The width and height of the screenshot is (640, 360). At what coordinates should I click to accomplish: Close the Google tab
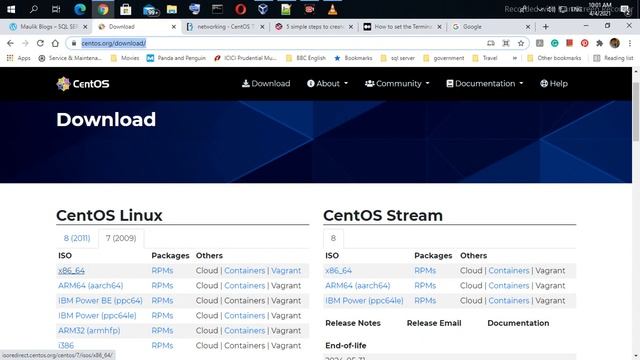[x=528, y=27]
